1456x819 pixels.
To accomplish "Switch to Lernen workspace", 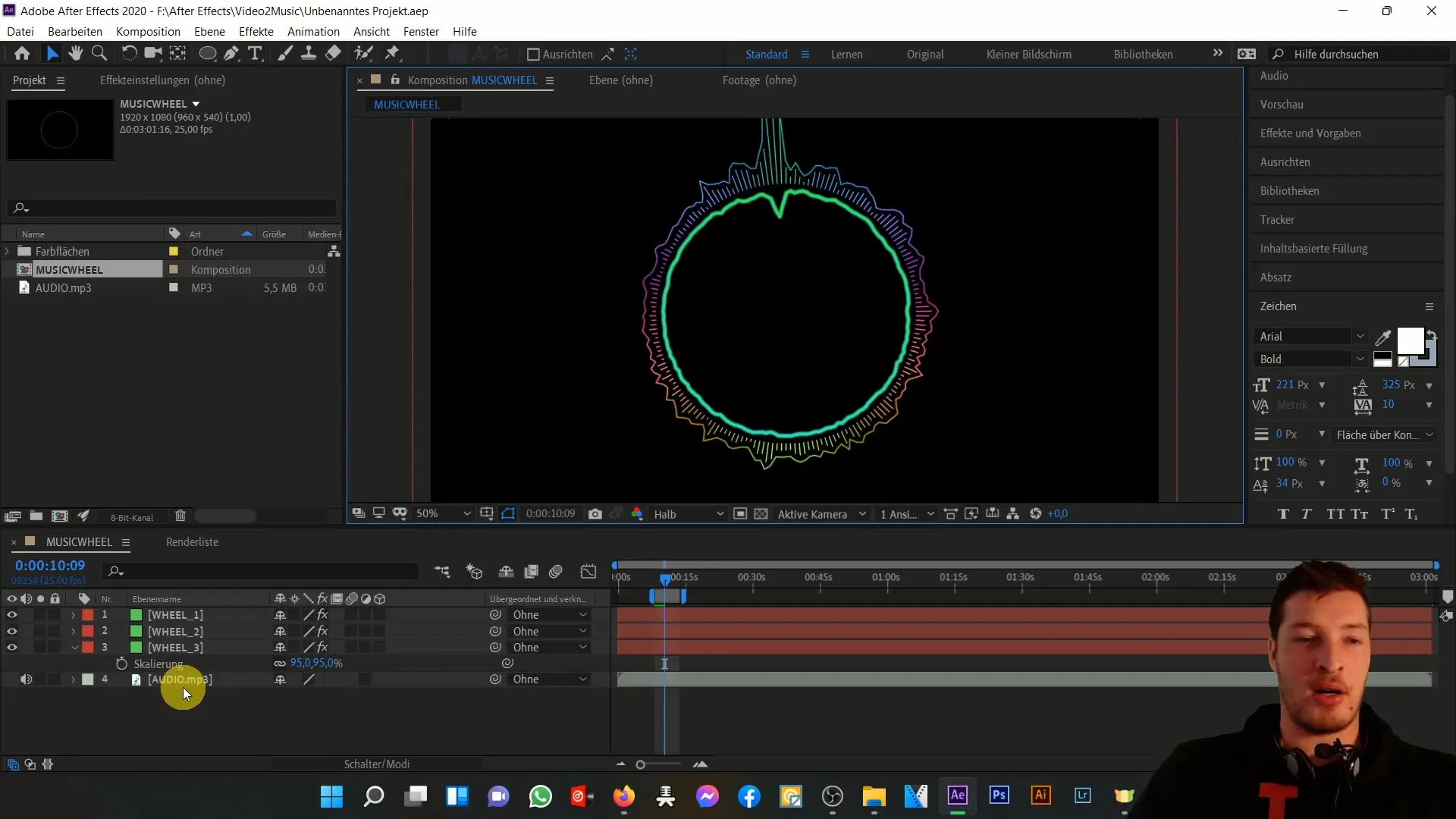I will [846, 55].
